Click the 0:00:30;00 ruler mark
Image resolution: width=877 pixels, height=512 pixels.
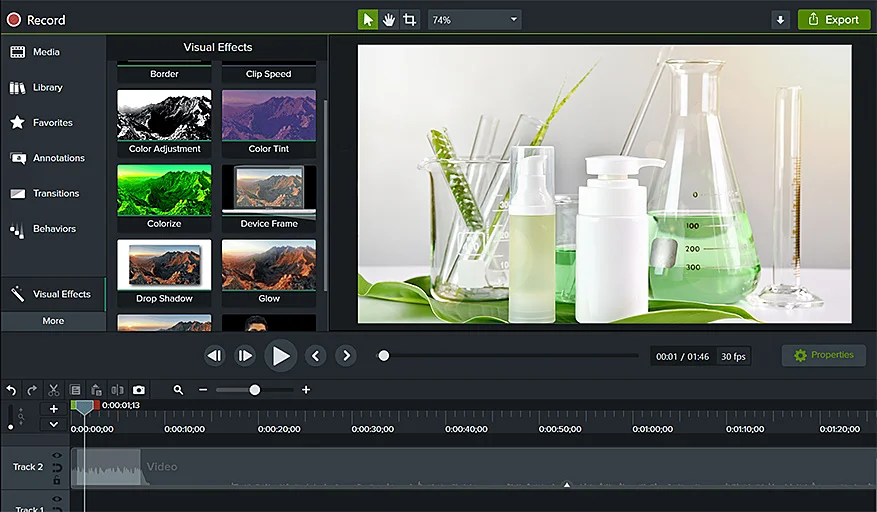click(x=373, y=429)
